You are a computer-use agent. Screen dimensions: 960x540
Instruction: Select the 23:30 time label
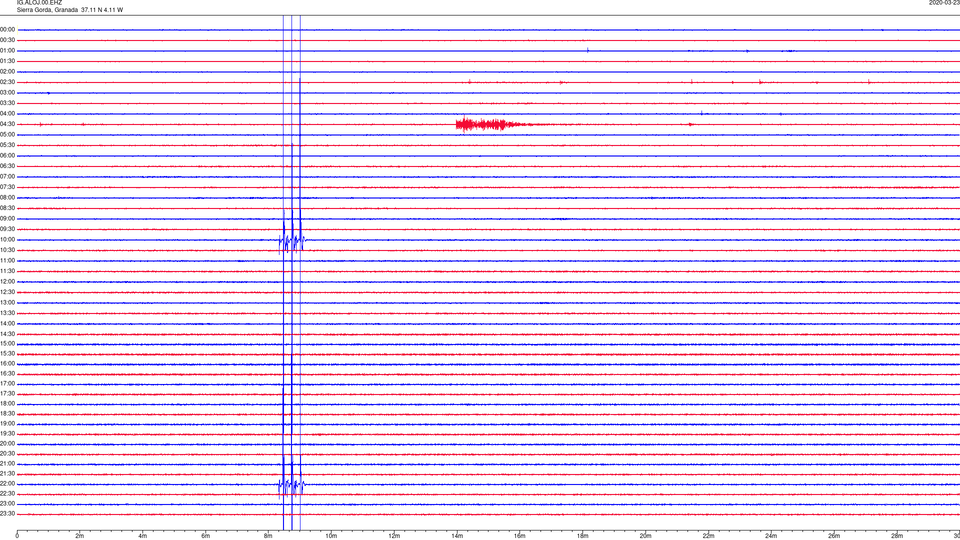7,514
